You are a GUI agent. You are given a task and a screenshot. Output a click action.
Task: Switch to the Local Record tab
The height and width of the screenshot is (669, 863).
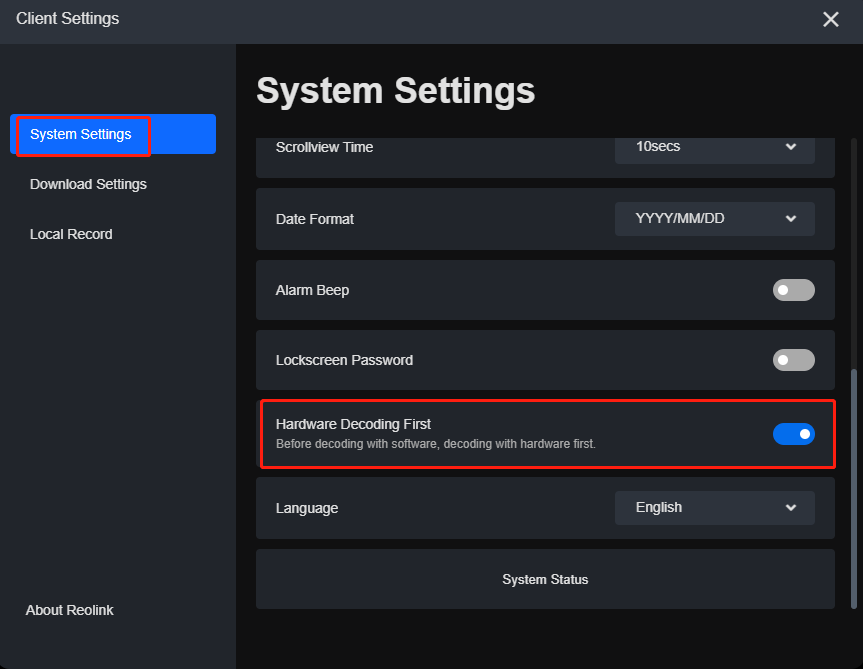coord(71,234)
